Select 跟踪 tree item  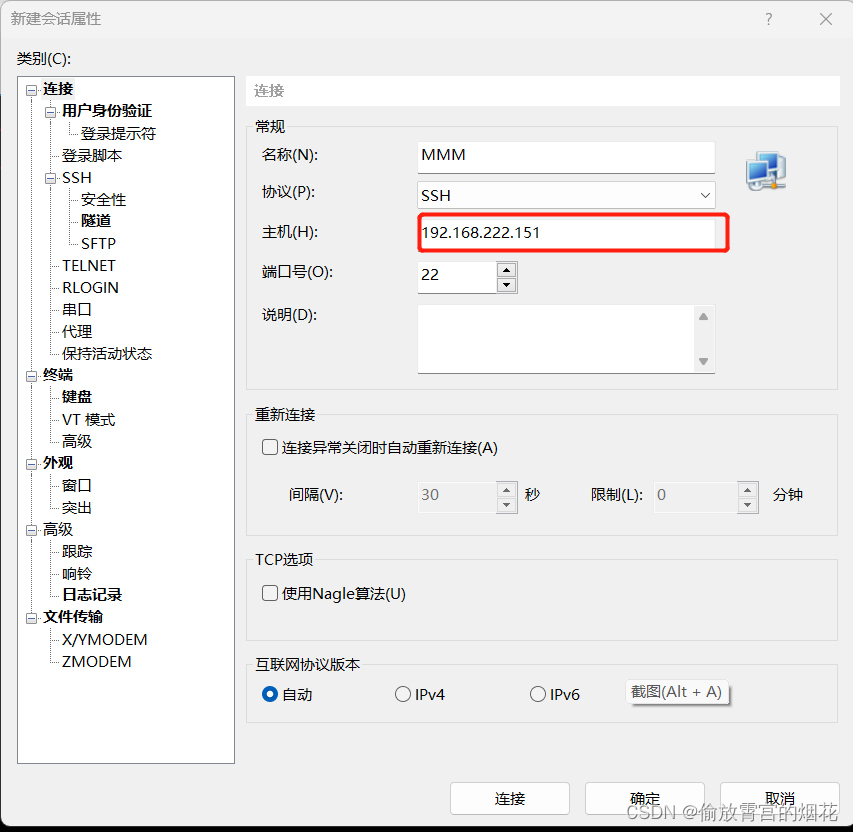click(x=77, y=552)
